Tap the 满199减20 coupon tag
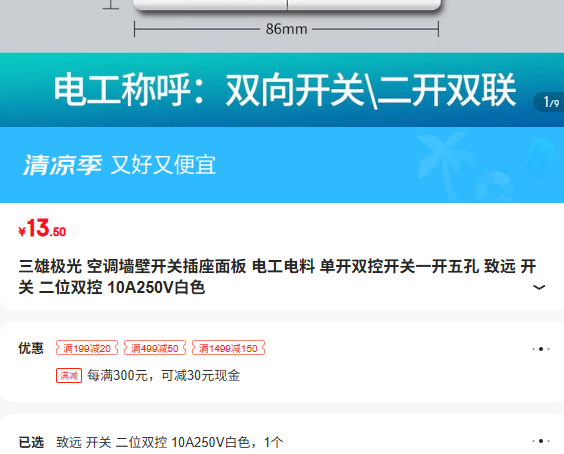The image size is (564, 454). point(87,348)
